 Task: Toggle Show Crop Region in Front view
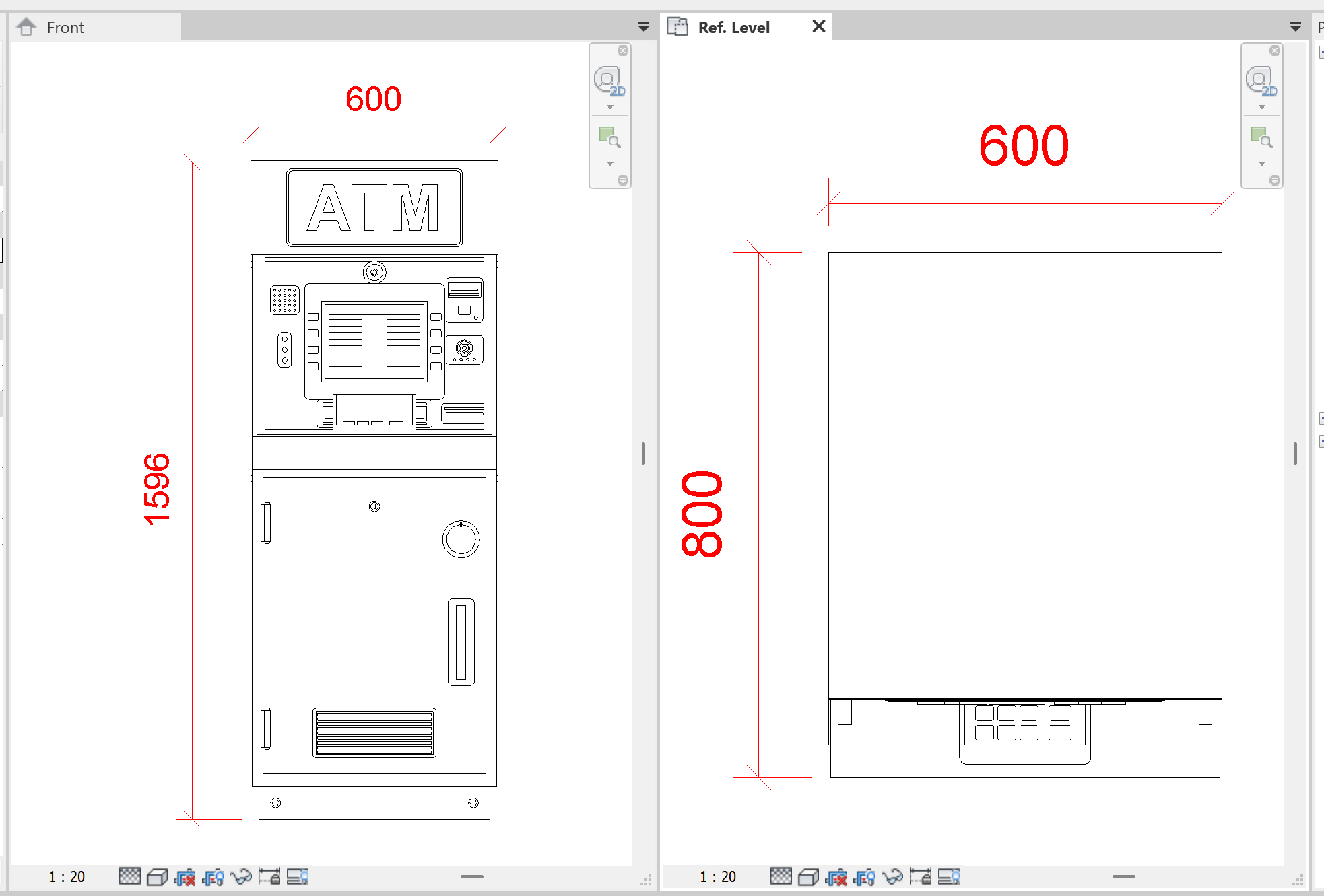click(x=213, y=877)
